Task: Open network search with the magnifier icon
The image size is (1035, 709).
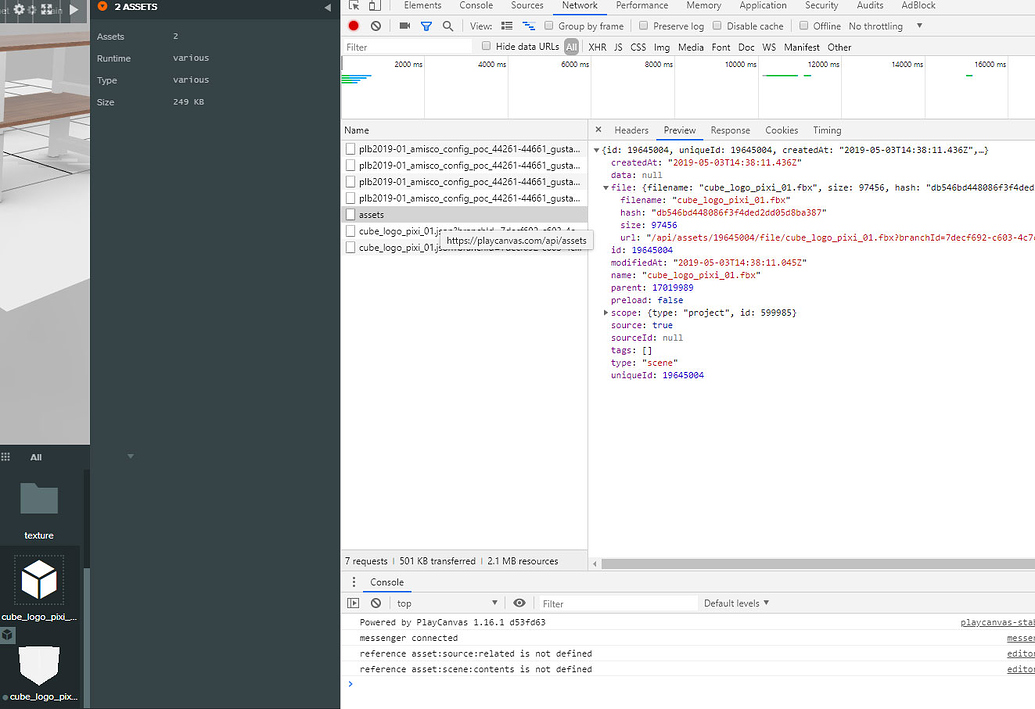Action: pos(447,26)
